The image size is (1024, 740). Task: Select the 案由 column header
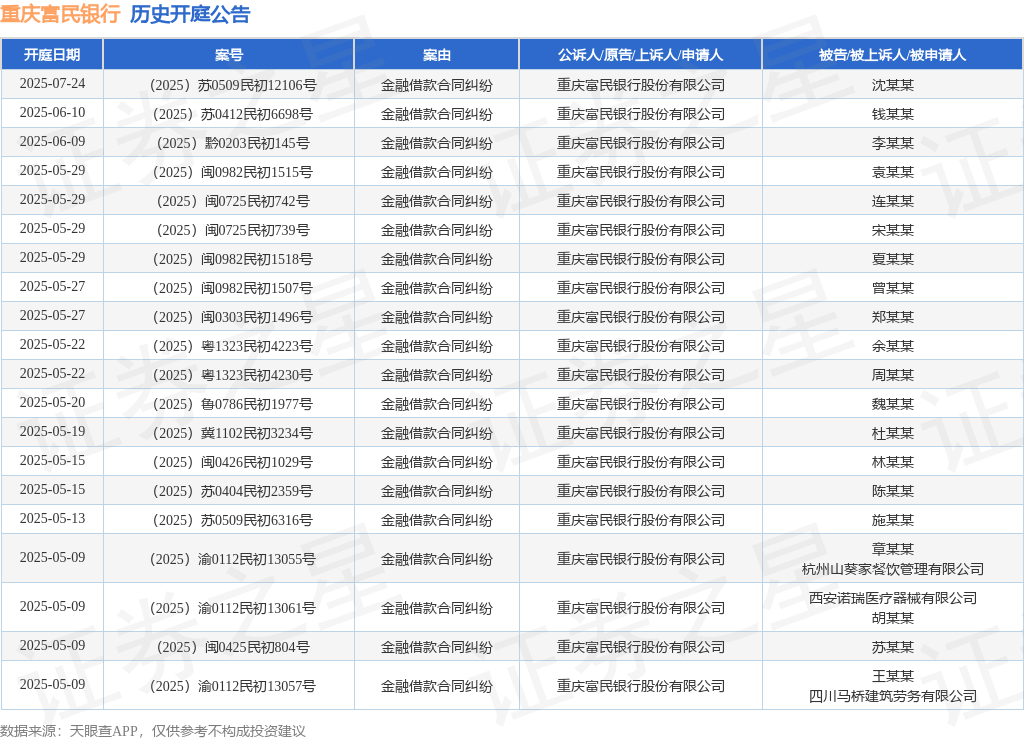coord(436,55)
